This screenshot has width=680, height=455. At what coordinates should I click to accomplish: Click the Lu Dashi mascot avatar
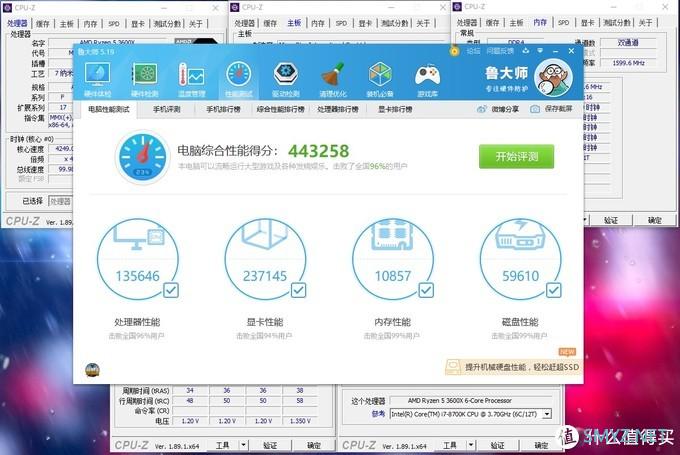(x=554, y=78)
